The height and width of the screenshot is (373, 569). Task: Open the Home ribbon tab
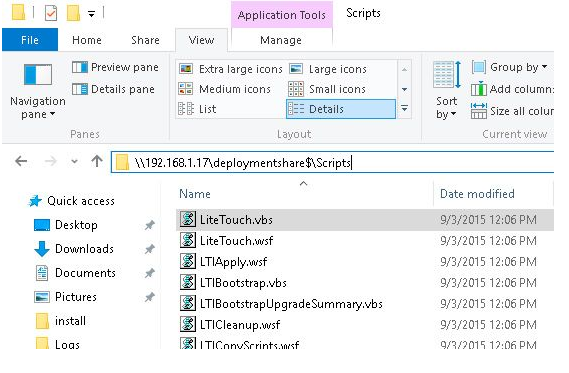point(87,40)
